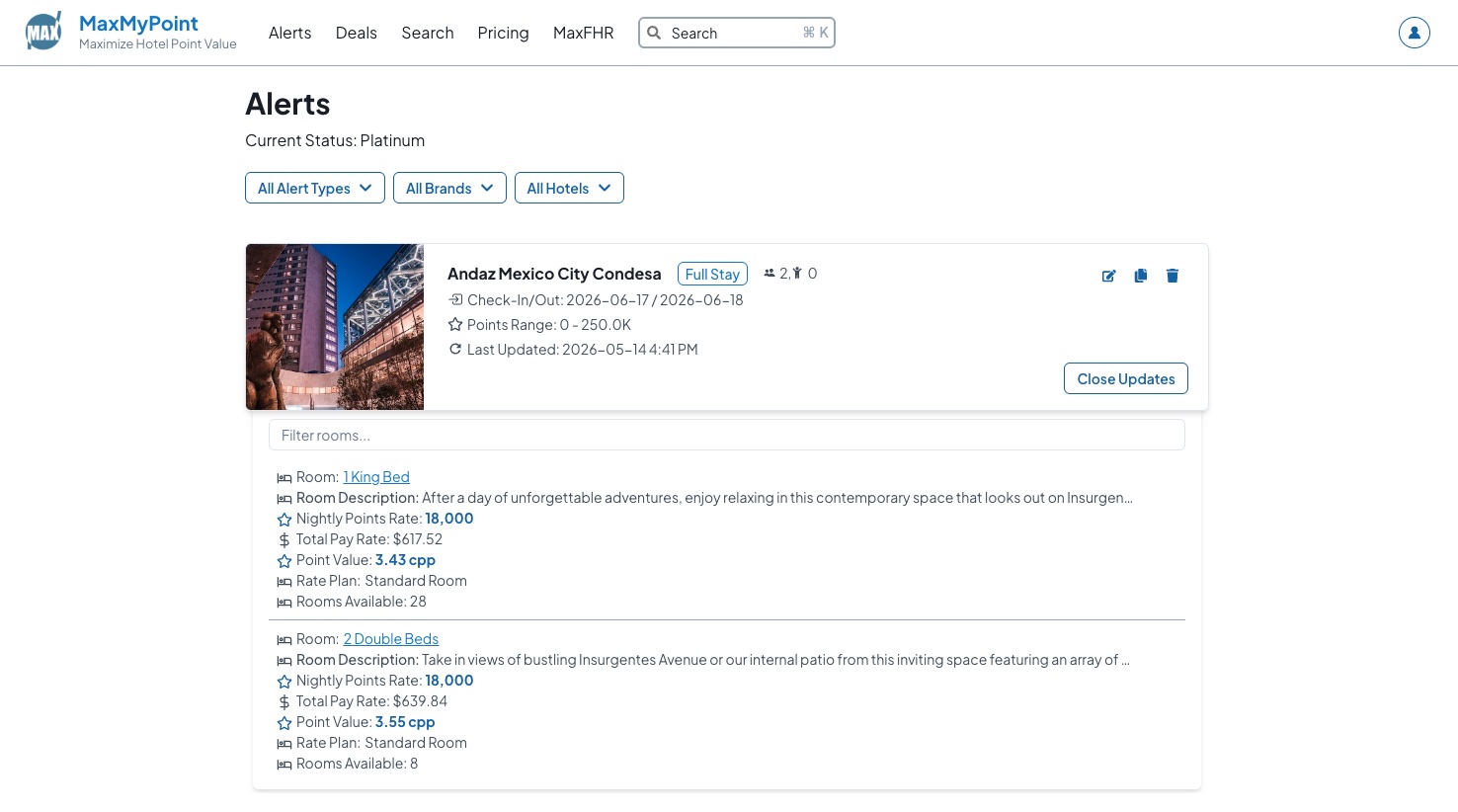The image size is (1458, 812).
Task: Click the refresh icon beside Last Updated
Action: point(455,349)
